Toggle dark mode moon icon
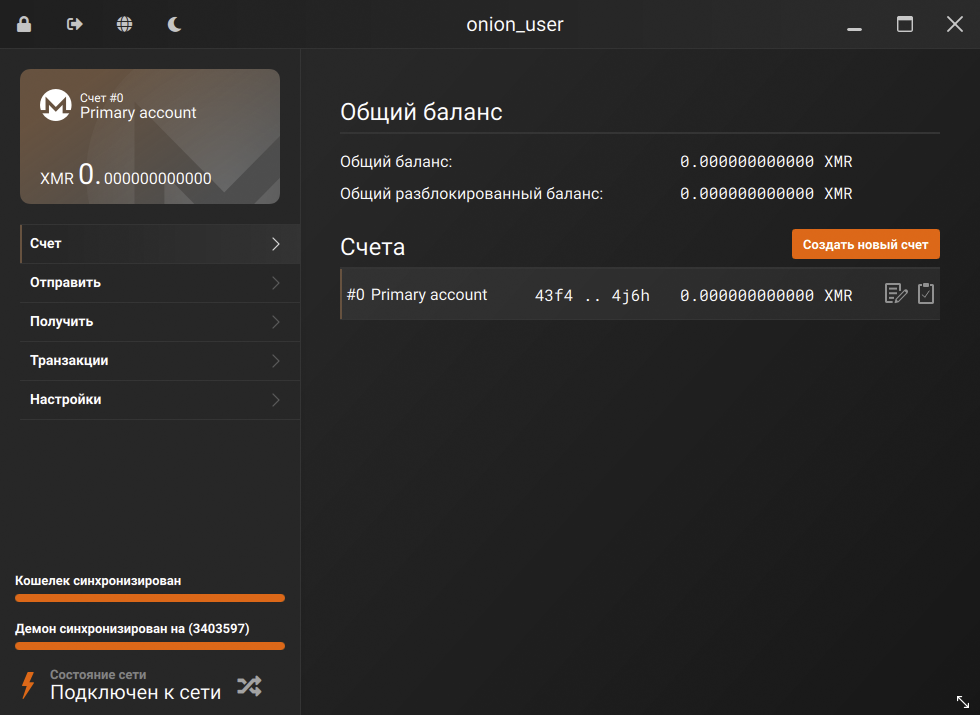The width and height of the screenshot is (980, 715). coord(174,24)
